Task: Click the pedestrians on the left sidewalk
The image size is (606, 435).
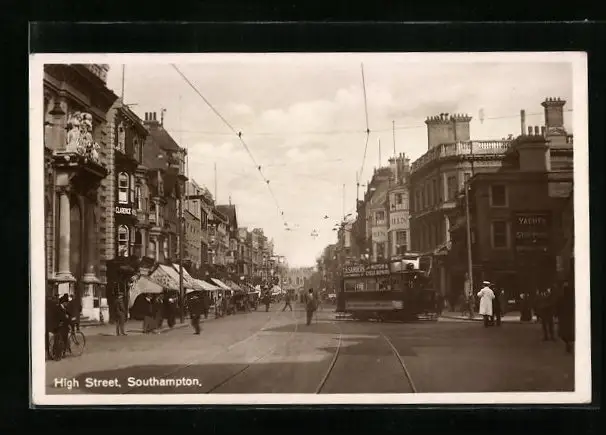Action: pyautogui.click(x=150, y=312)
